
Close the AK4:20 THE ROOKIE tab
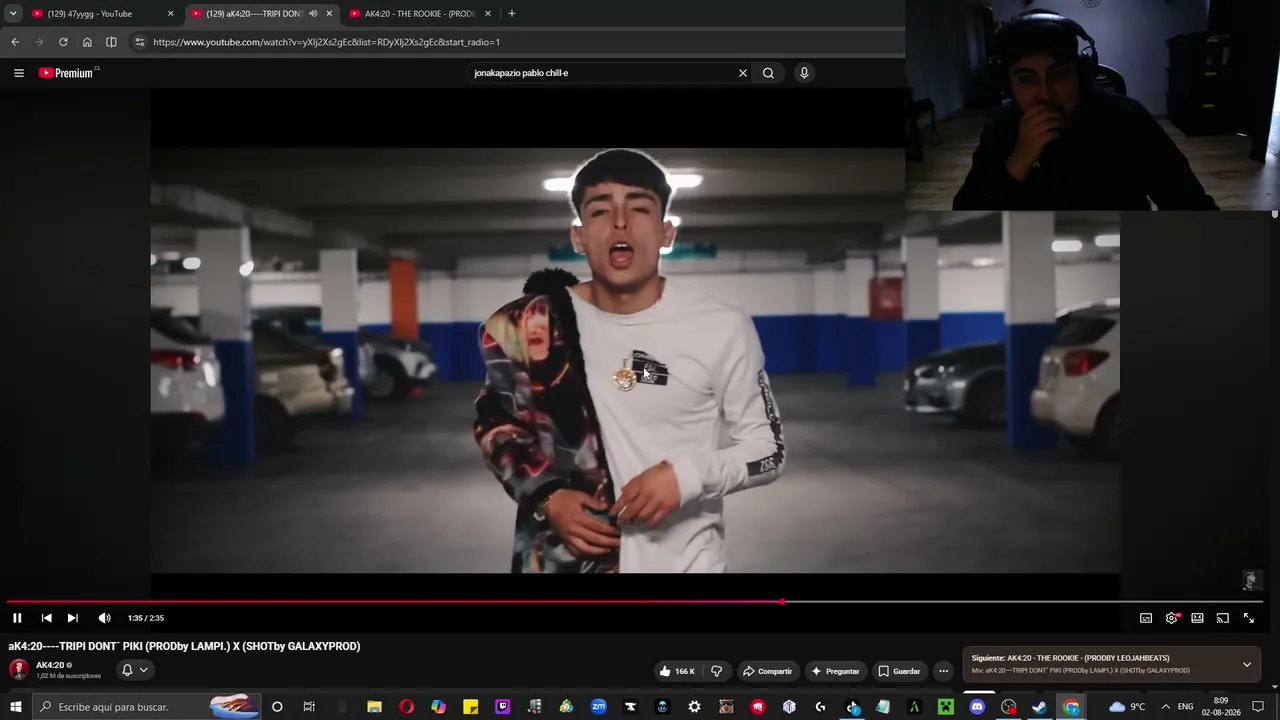pyautogui.click(x=488, y=14)
